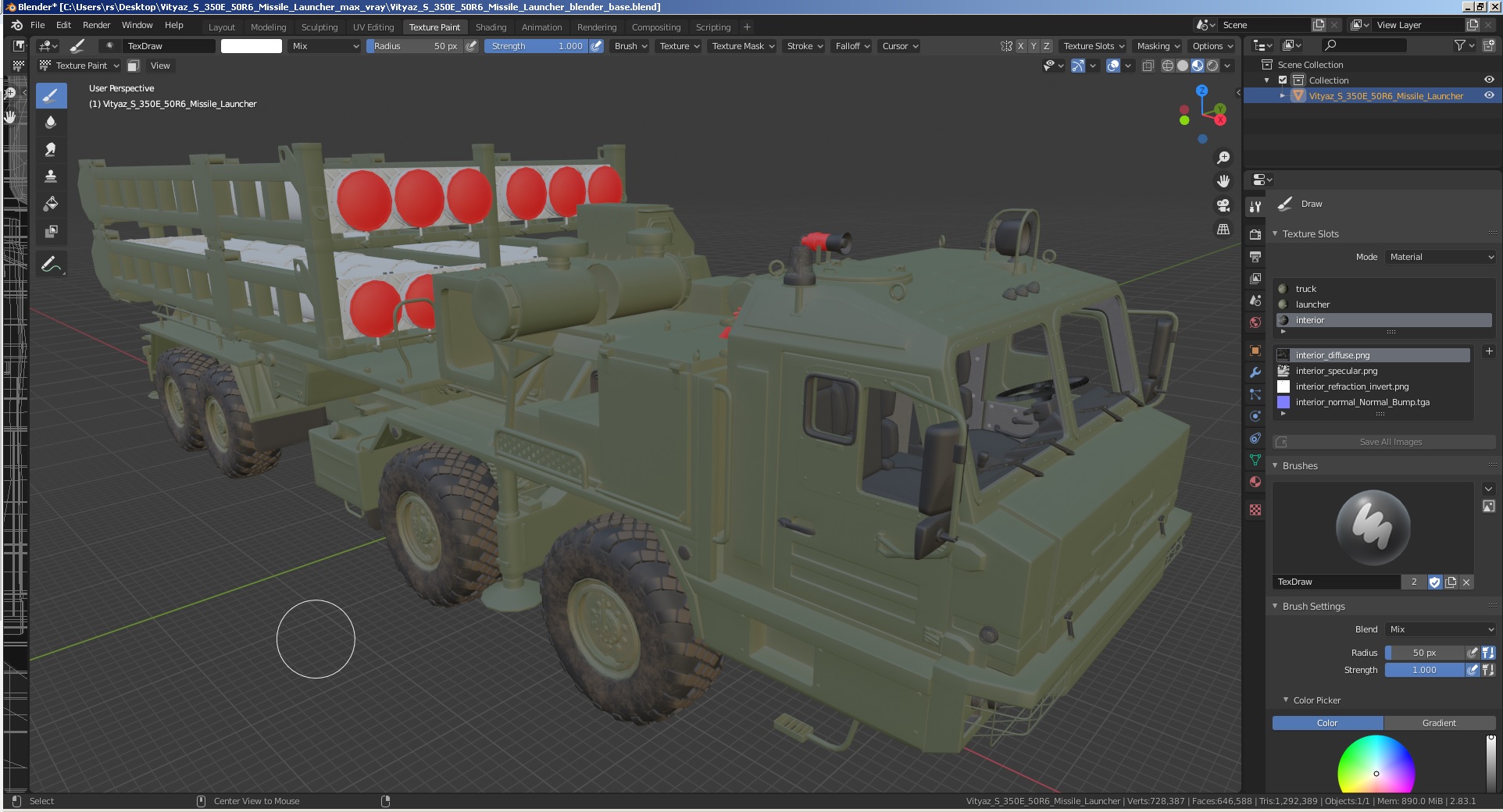Viewport: 1503px width, 812px height.
Task: Switch to Shading workspace tab
Action: pos(491,27)
